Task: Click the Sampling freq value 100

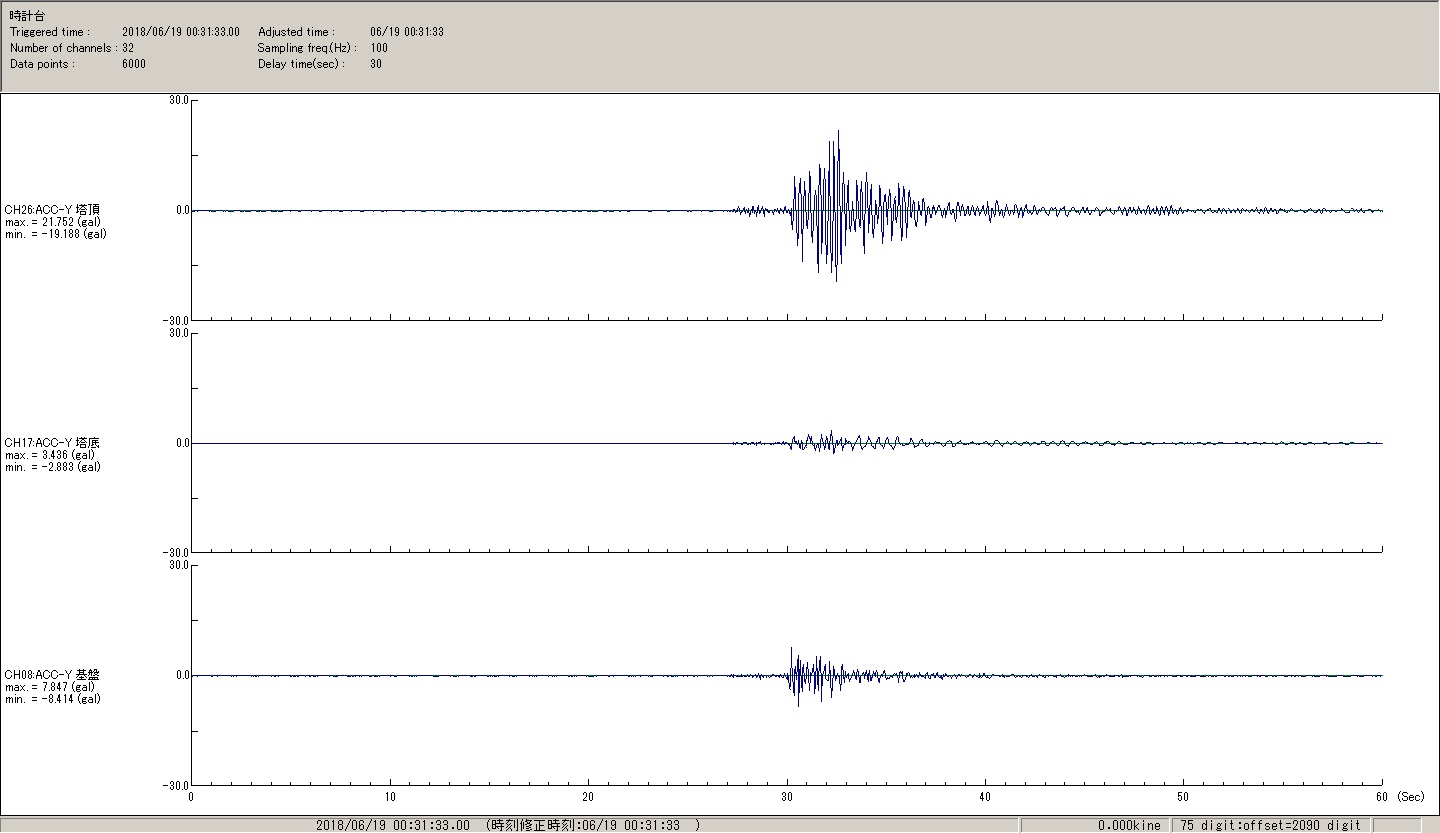Action: pyautogui.click(x=379, y=48)
